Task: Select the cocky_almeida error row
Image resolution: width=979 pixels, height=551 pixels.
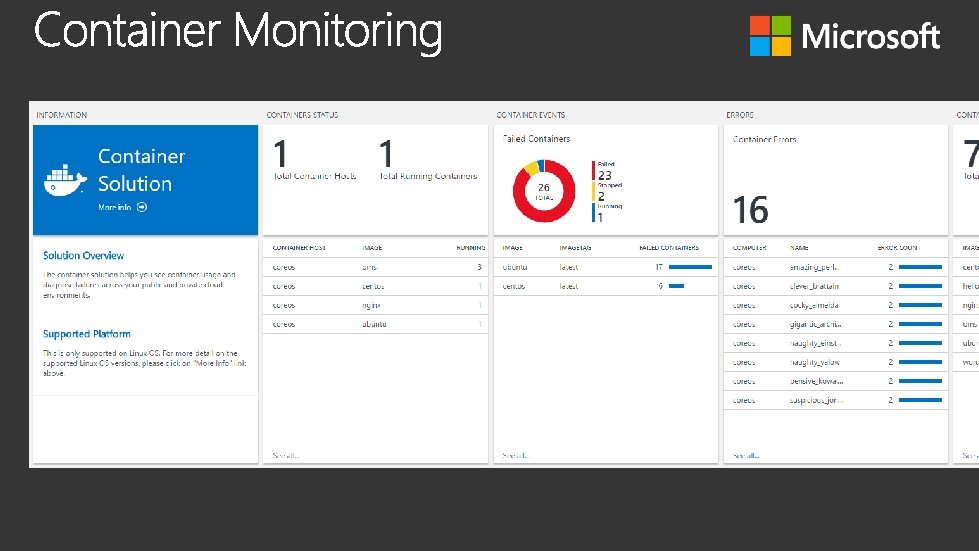Action: pos(835,305)
